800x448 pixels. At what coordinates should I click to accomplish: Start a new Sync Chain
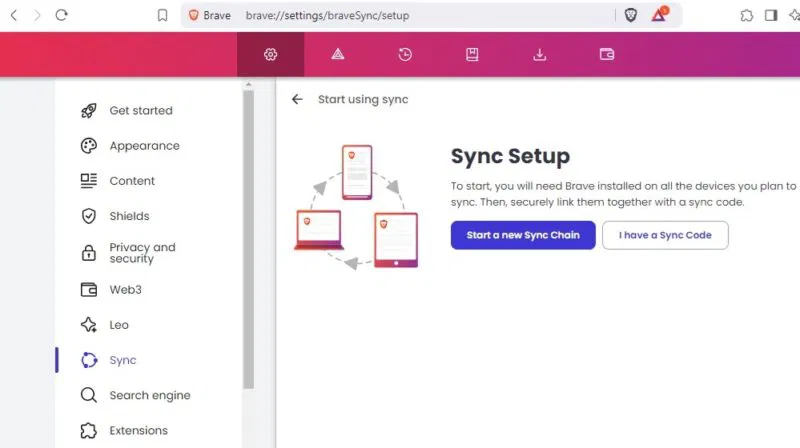[523, 235]
